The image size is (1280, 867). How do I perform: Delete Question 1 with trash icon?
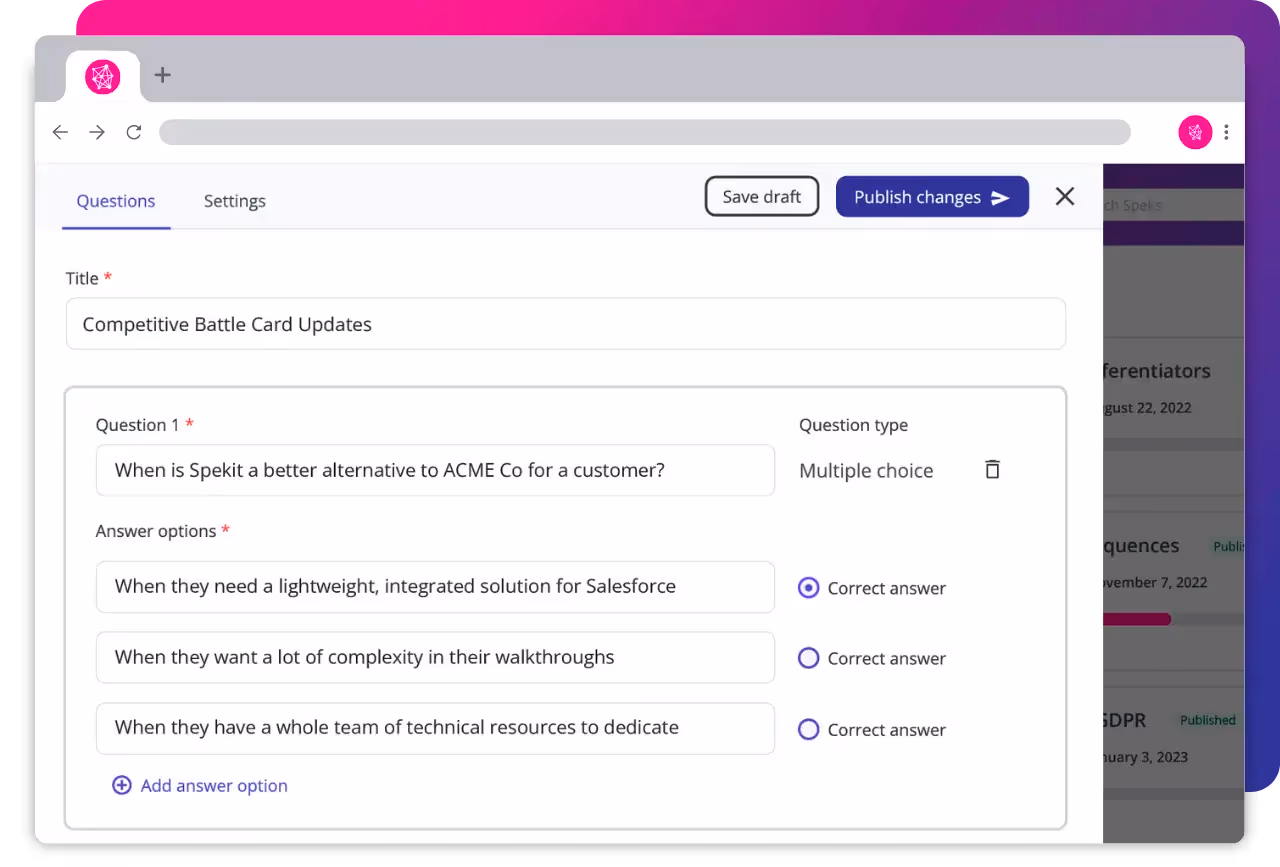(992, 469)
